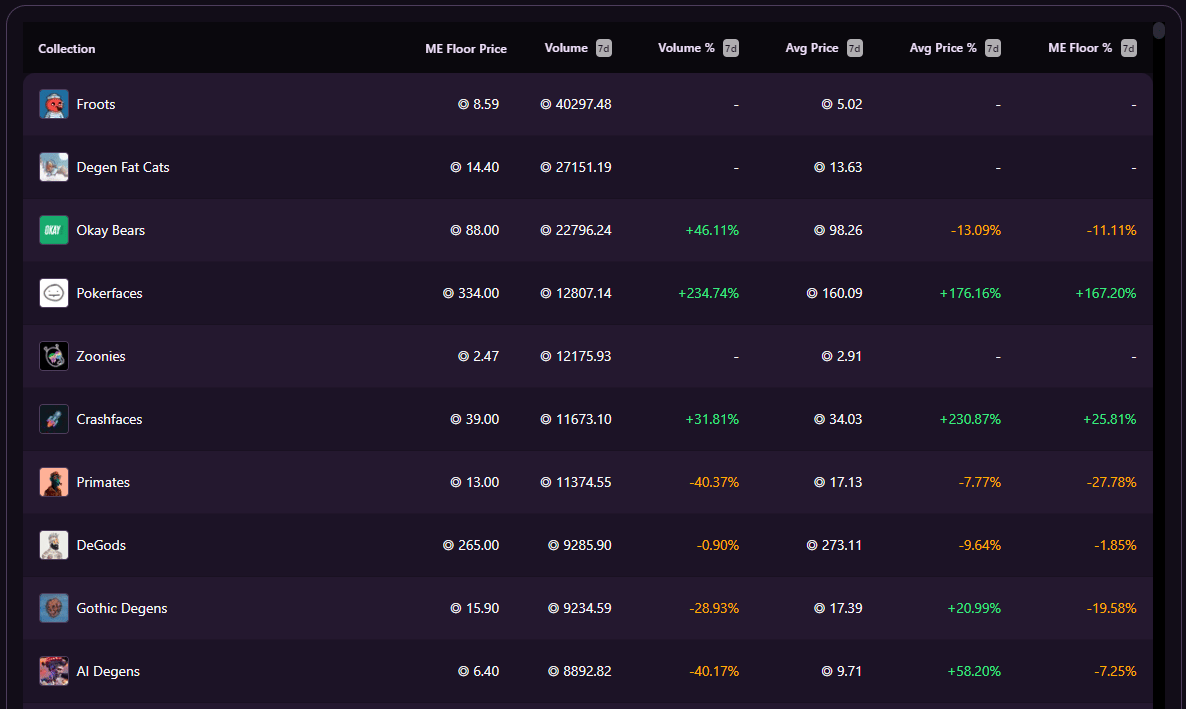Sort by the ME Floor % column header
Image resolution: width=1186 pixels, height=709 pixels.
pyautogui.click(x=1080, y=48)
